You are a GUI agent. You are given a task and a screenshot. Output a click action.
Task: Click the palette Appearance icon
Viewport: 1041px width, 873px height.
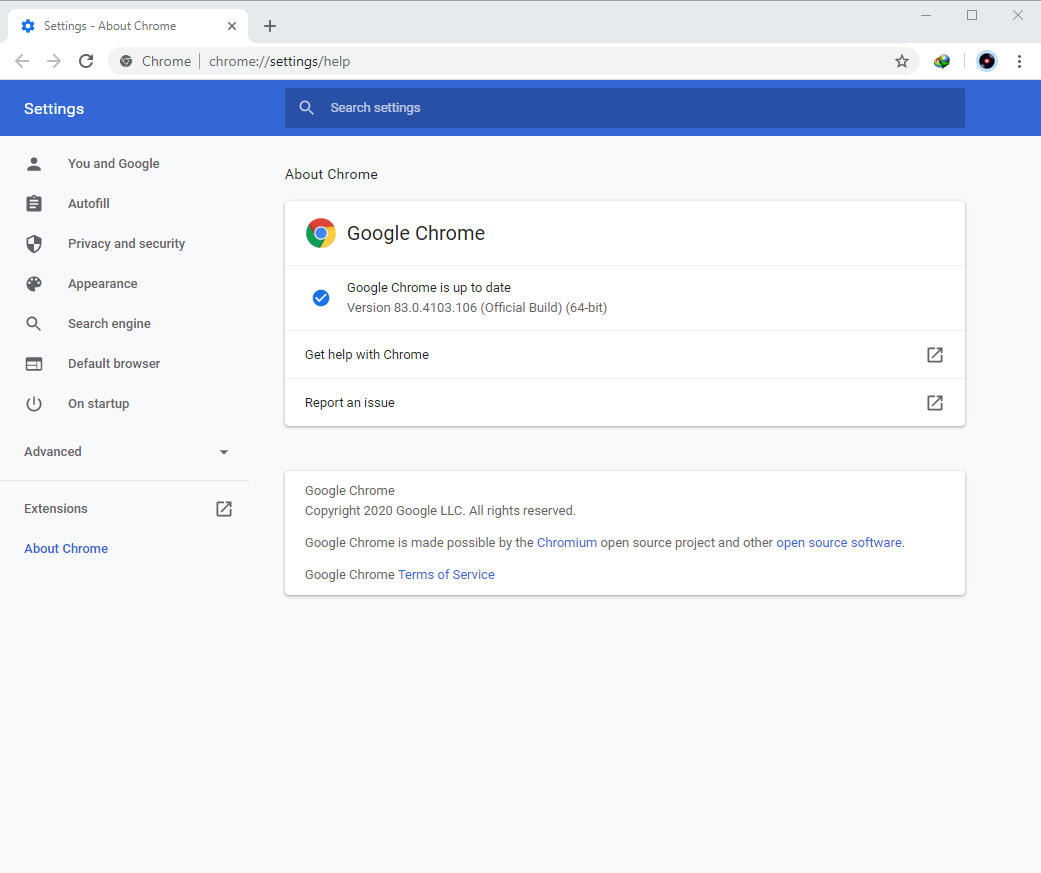click(34, 283)
